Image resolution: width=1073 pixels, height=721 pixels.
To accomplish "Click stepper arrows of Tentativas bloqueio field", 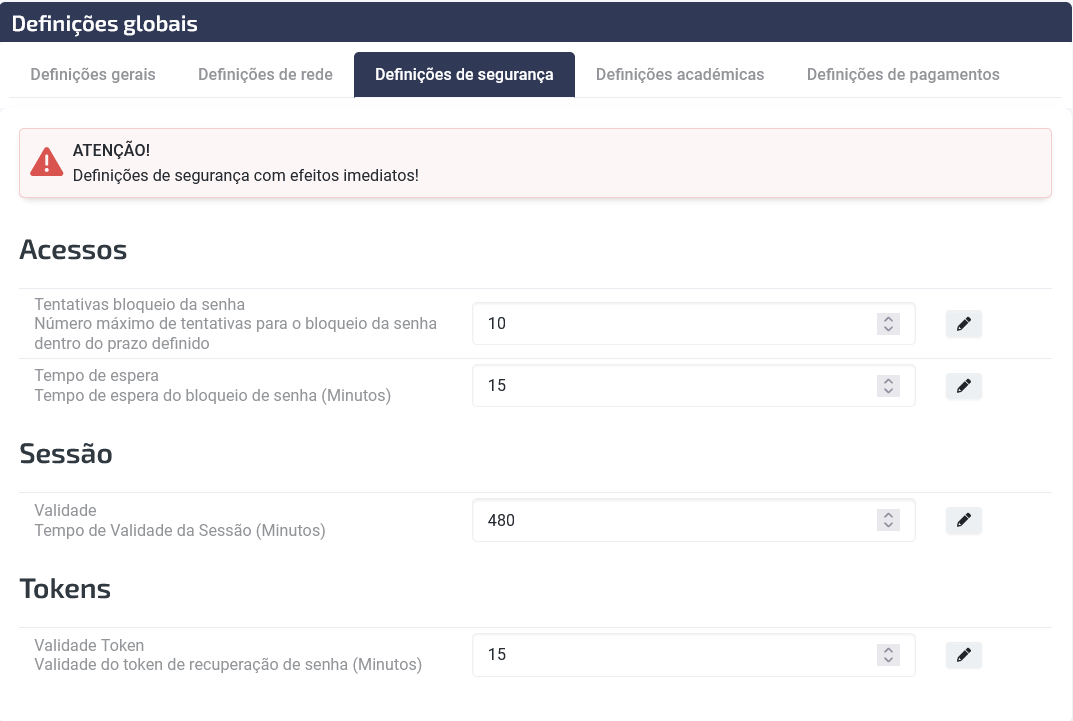I will click(888, 324).
